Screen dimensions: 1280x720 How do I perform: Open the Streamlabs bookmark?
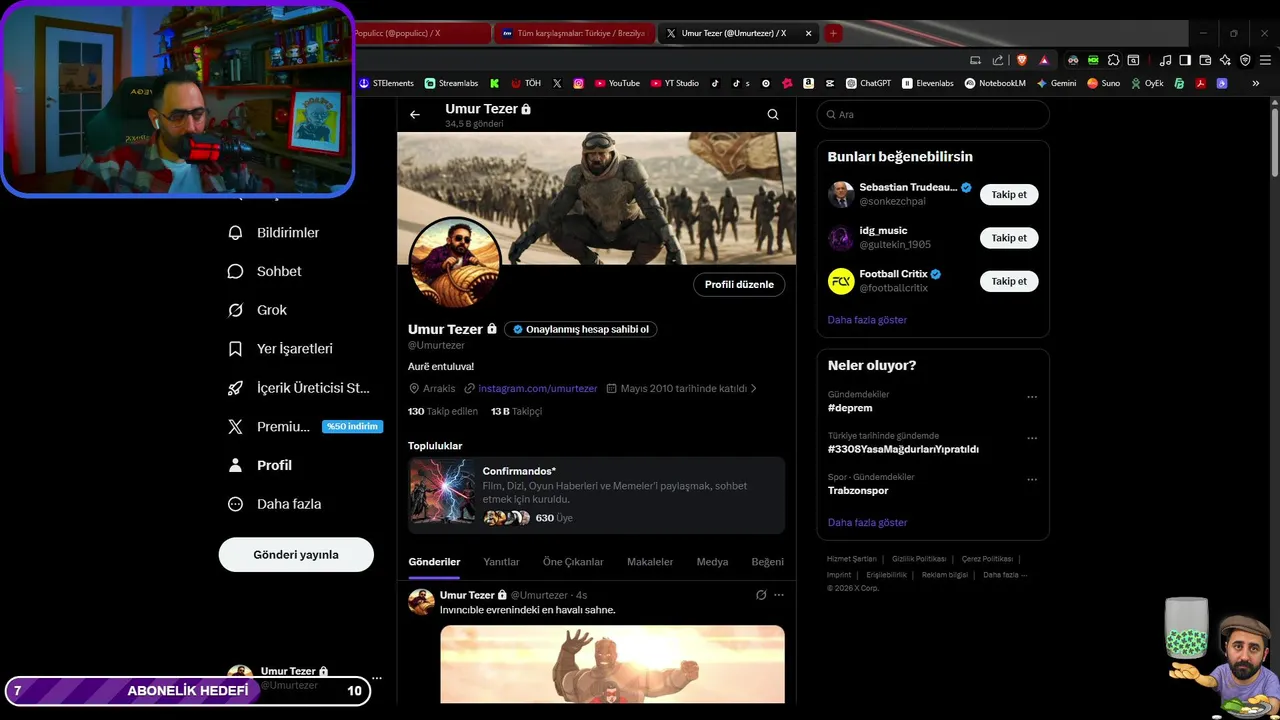pos(451,83)
